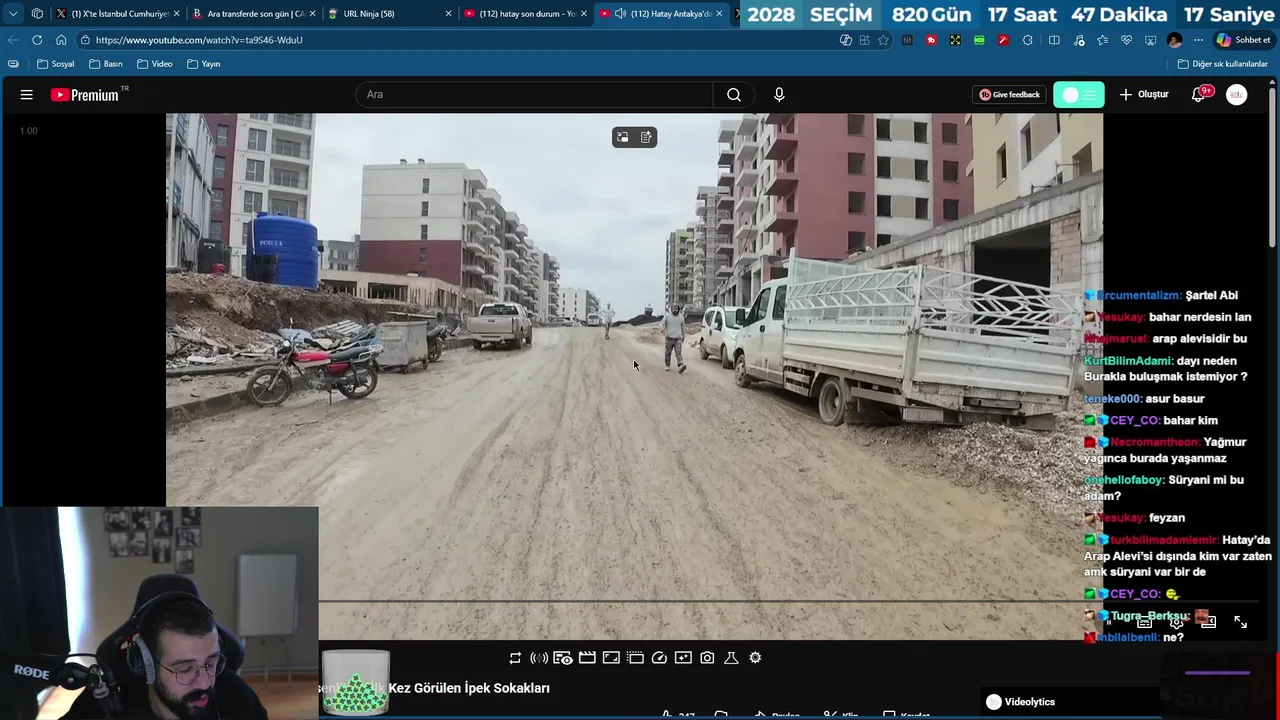Click the audio boost waves icon

pyautogui.click(x=539, y=658)
